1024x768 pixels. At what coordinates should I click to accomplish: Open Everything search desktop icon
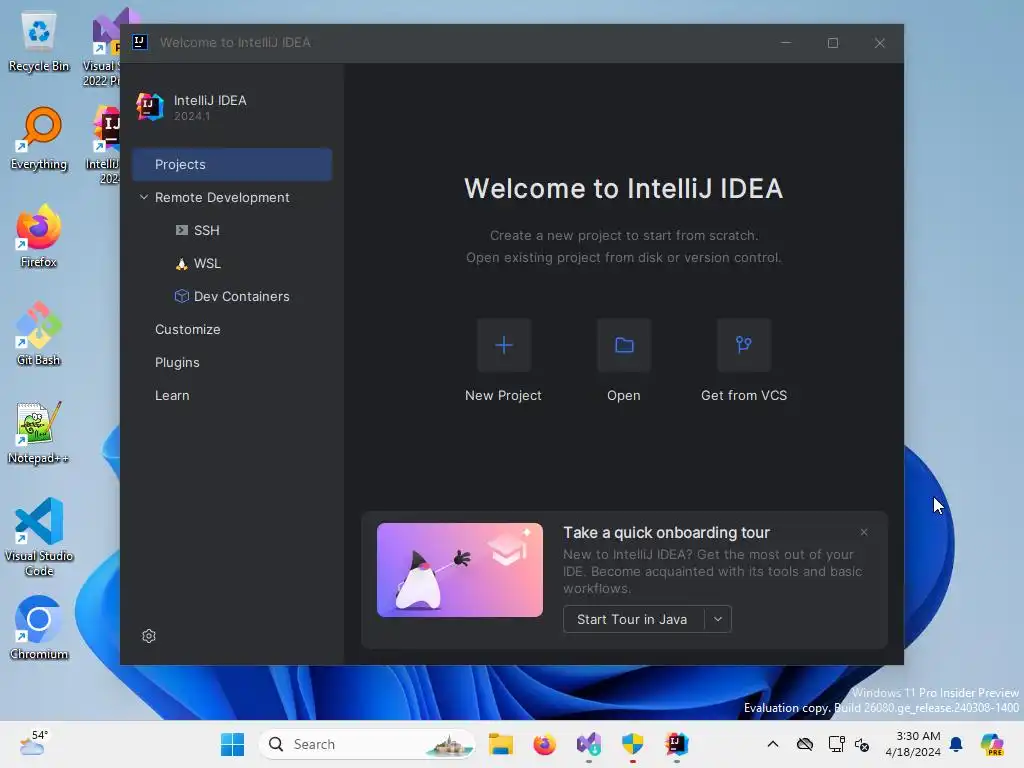tap(39, 140)
